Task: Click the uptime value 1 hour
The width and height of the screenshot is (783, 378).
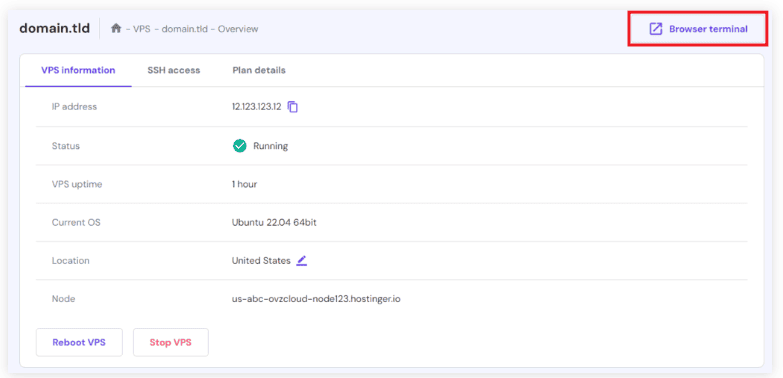Action: (x=244, y=184)
